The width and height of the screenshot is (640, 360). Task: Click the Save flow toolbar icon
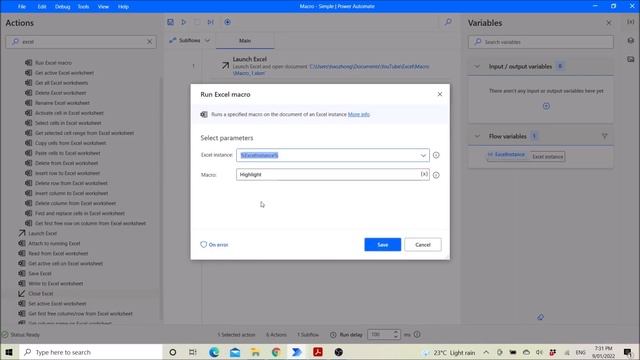coord(170,22)
